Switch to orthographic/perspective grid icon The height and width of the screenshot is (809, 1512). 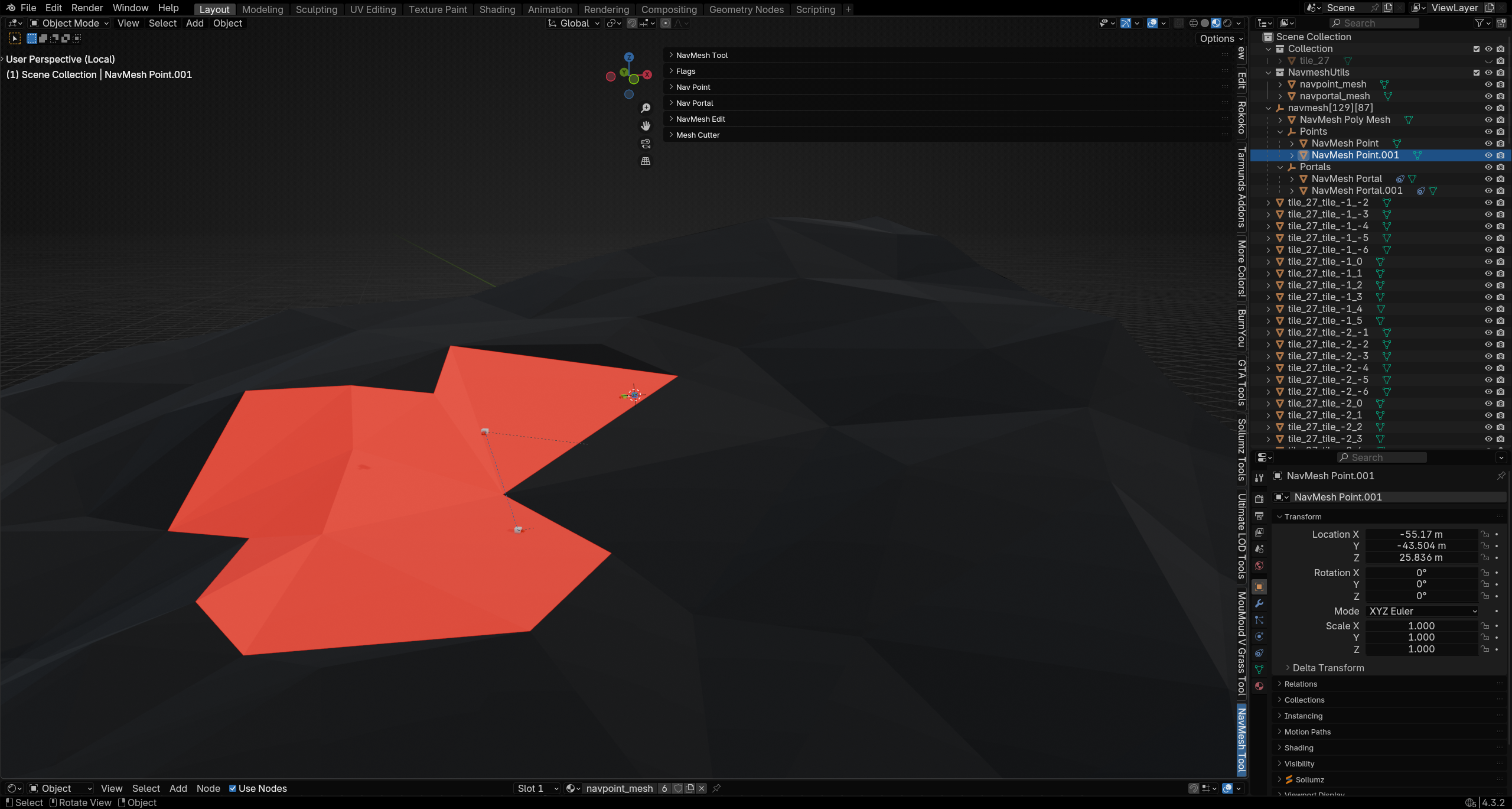point(646,161)
